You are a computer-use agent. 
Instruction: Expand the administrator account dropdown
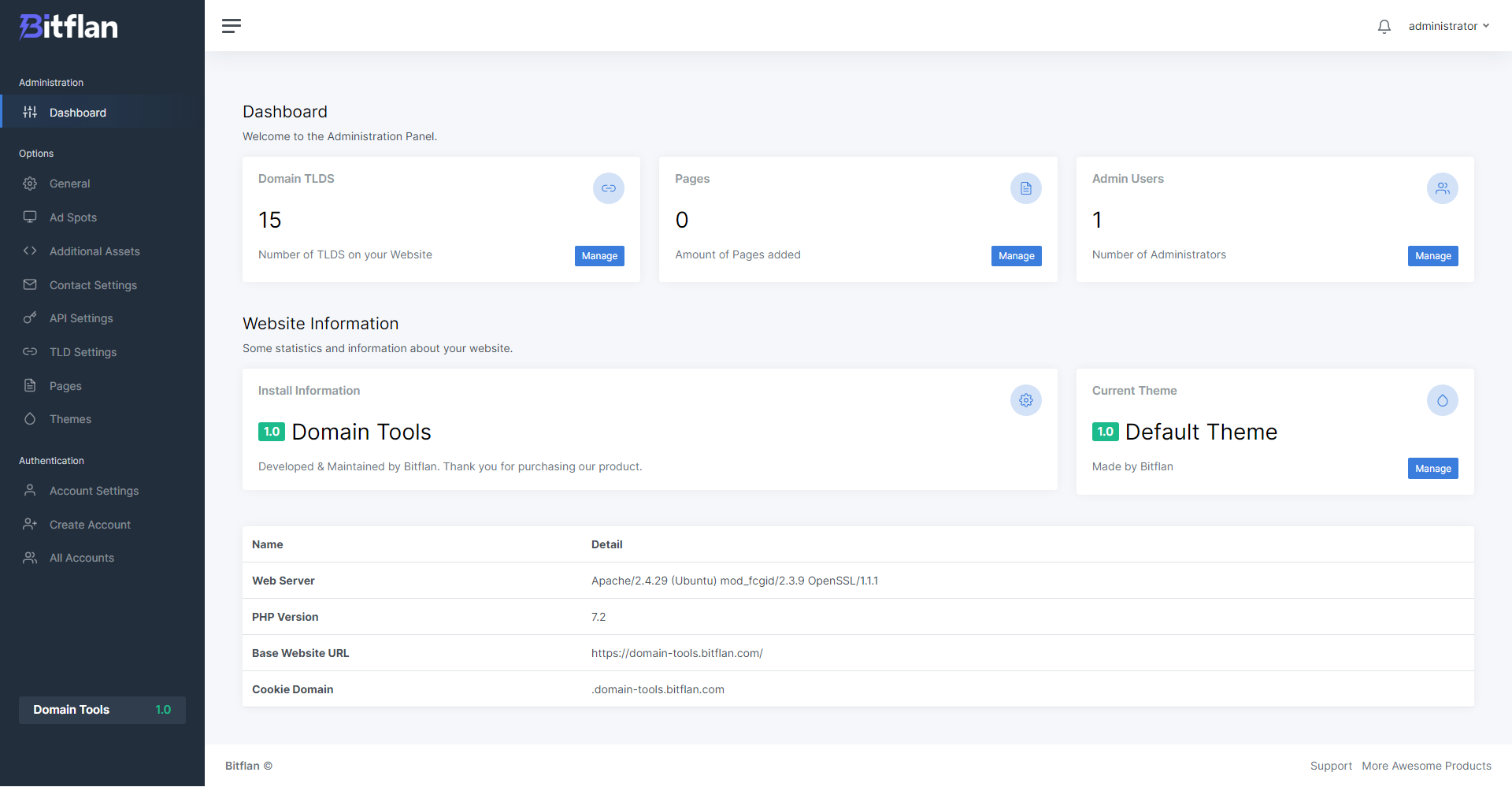1448,26
